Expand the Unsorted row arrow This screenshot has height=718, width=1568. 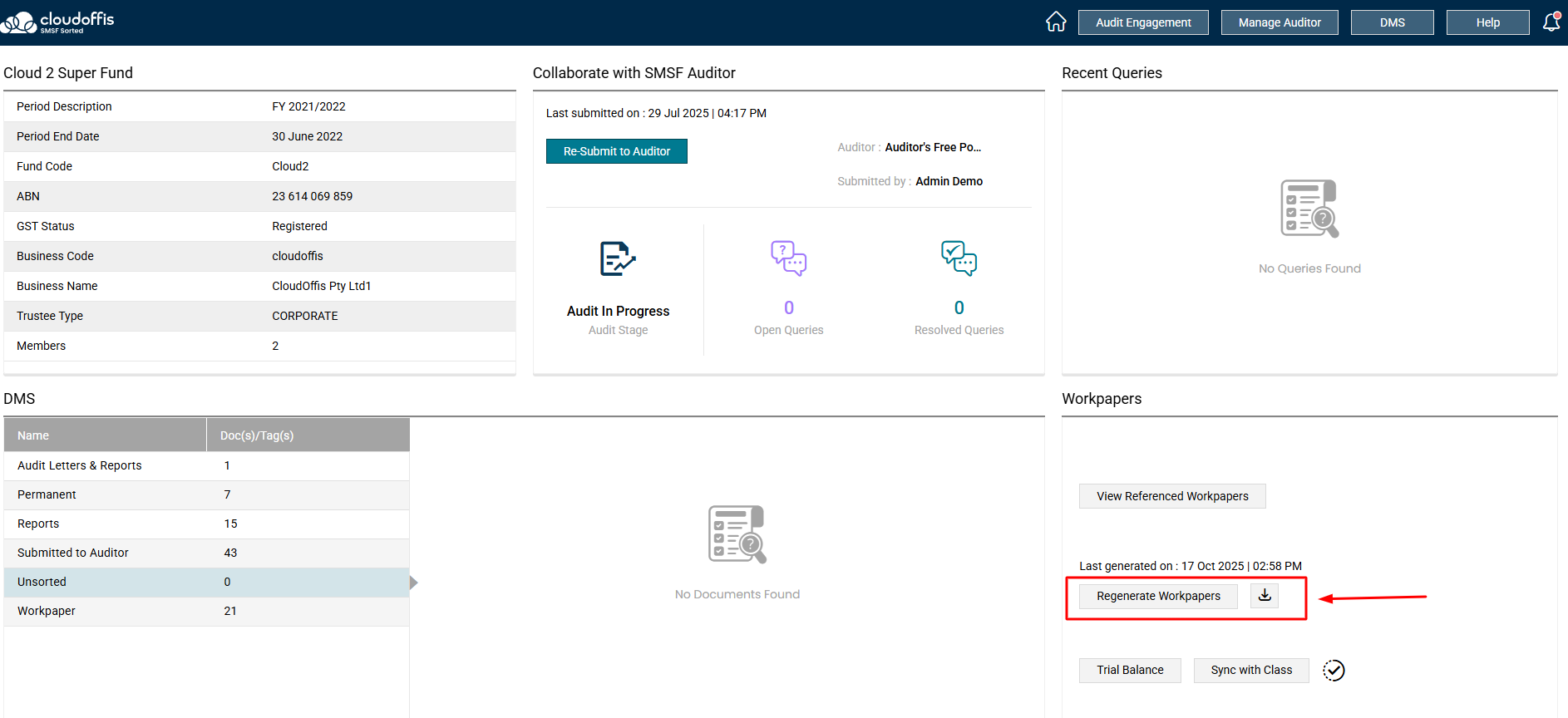click(414, 583)
